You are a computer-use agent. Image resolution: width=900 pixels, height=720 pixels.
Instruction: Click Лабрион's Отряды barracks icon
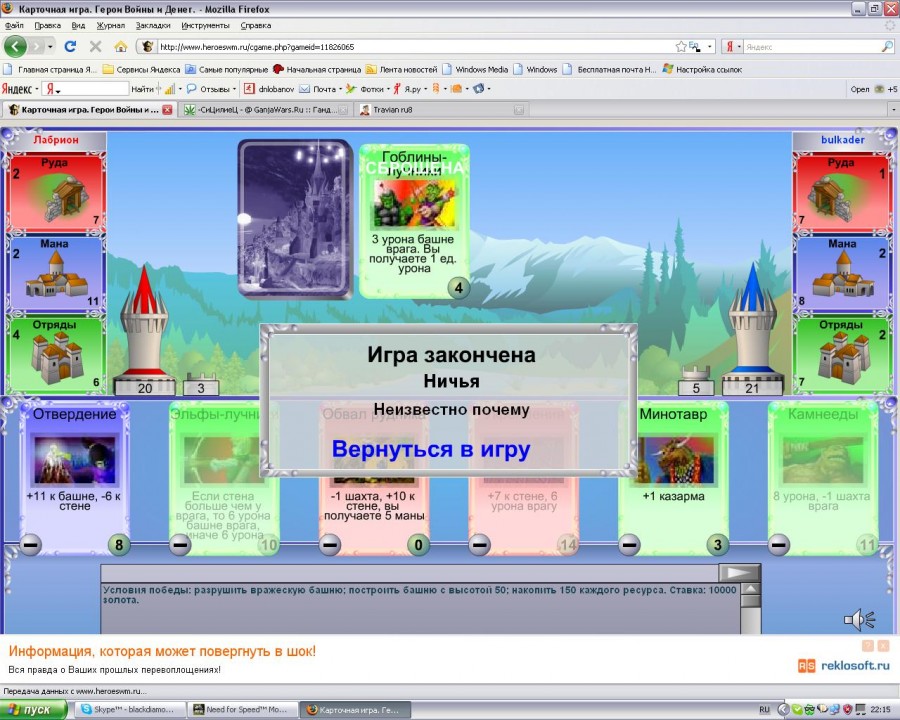[x=57, y=357]
